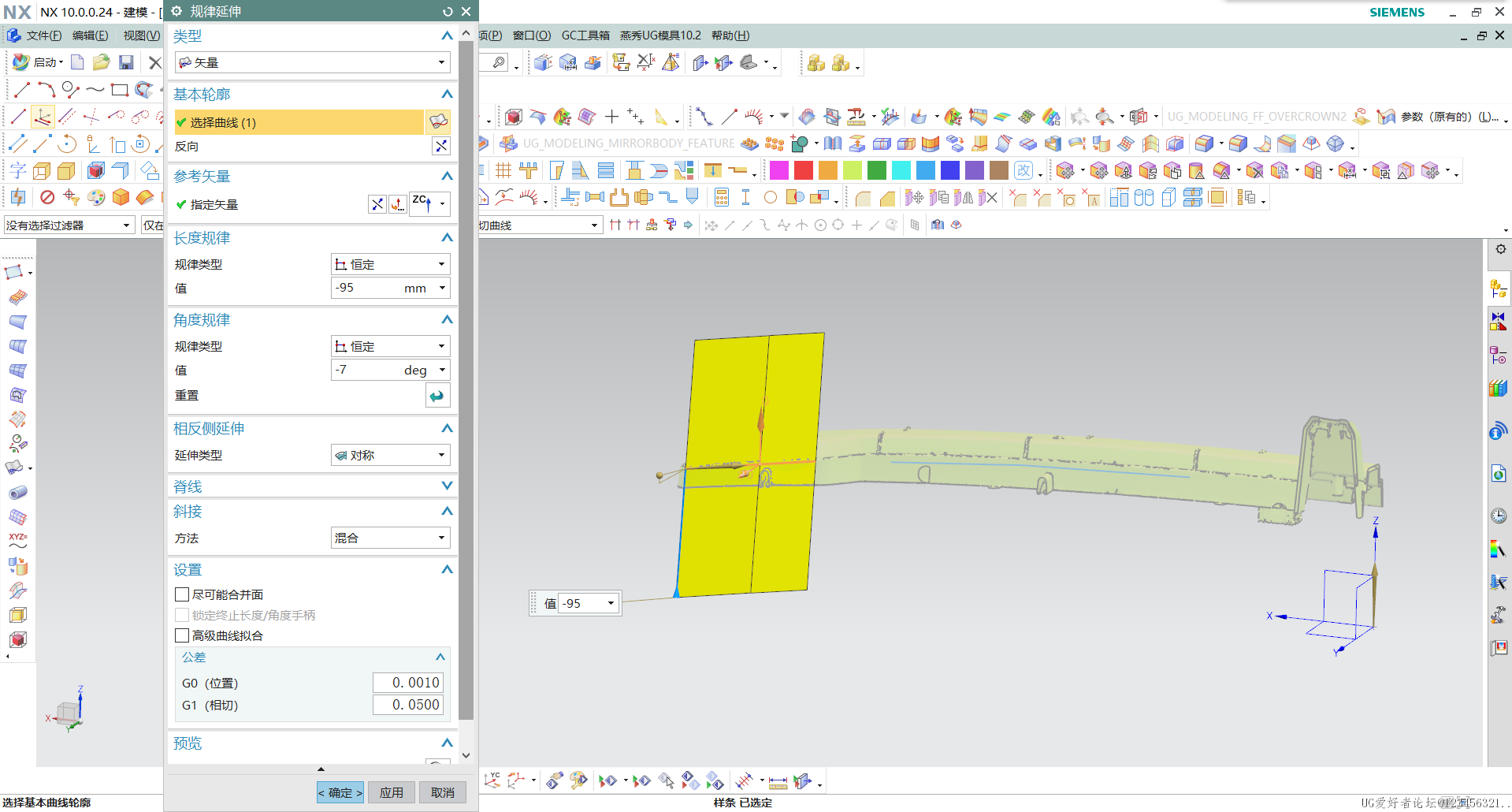Click the 字 text tool icon
This screenshot has height=812, width=1512.
[17, 170]
